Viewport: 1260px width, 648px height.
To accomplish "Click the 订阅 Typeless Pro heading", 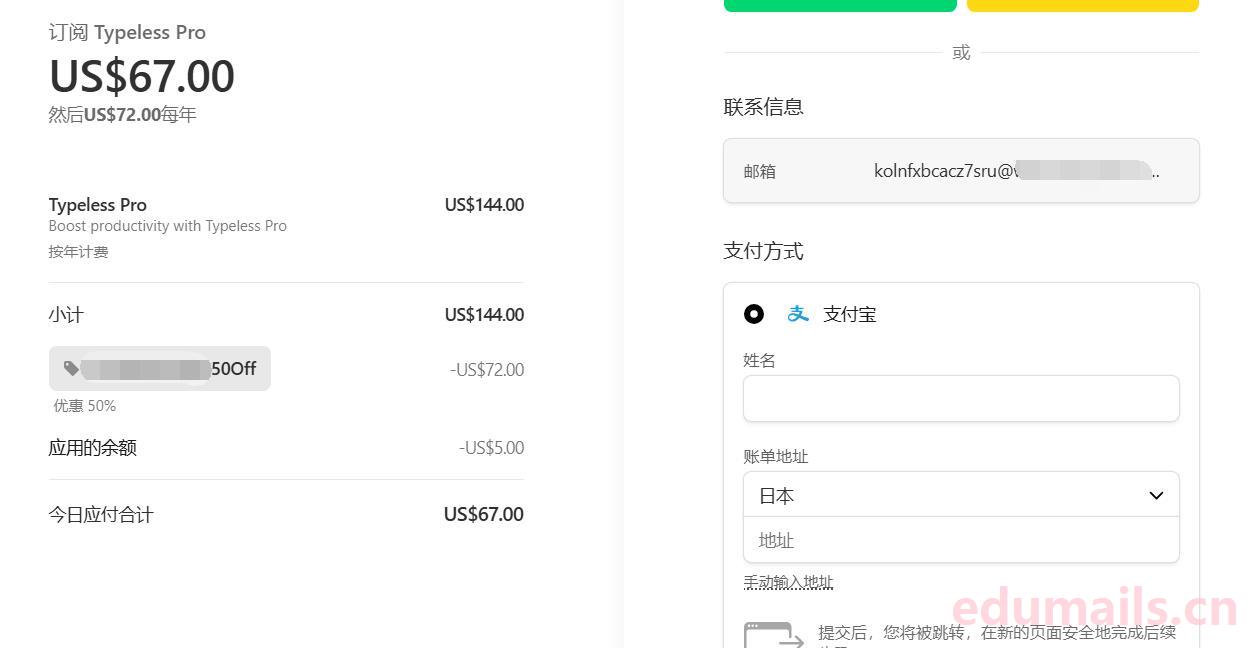I will tap(127, 33).
